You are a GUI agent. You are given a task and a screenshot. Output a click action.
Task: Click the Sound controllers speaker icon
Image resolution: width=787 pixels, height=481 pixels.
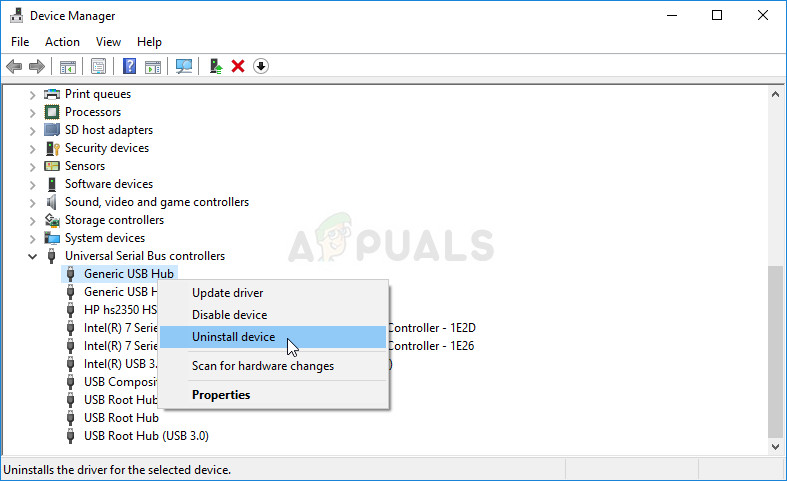tap(51, 202)
